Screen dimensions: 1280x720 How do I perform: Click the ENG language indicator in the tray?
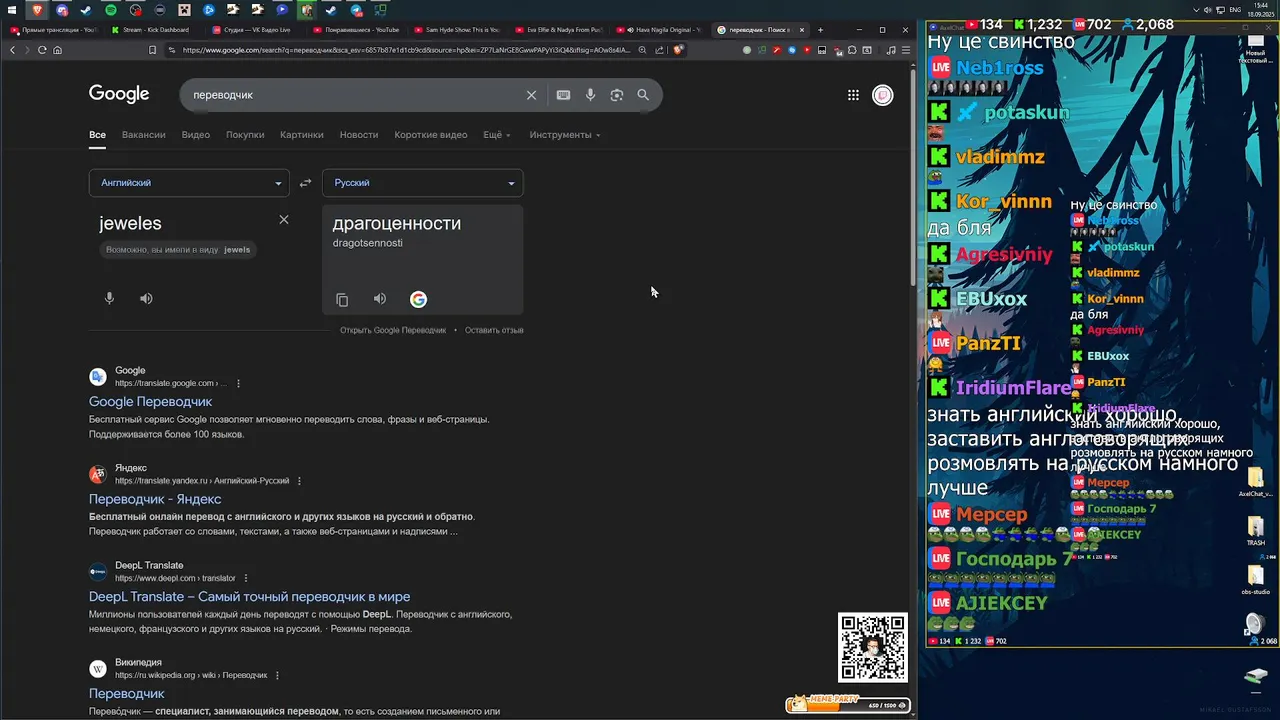pyautogui.click(x=1235, y=10)
